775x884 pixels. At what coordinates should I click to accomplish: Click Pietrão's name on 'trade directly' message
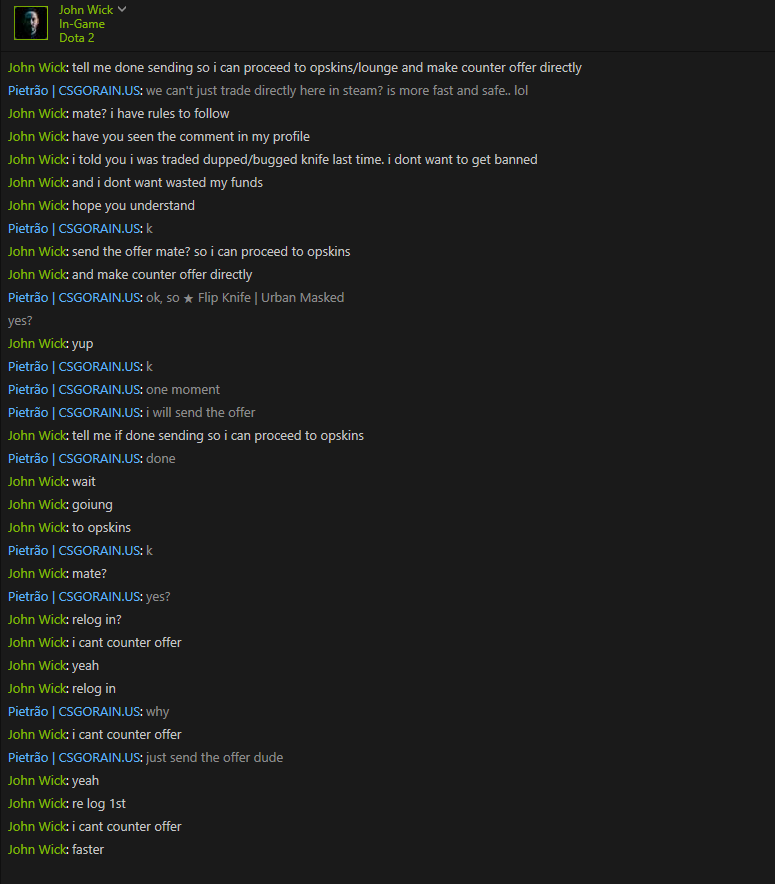click(74, 91)
